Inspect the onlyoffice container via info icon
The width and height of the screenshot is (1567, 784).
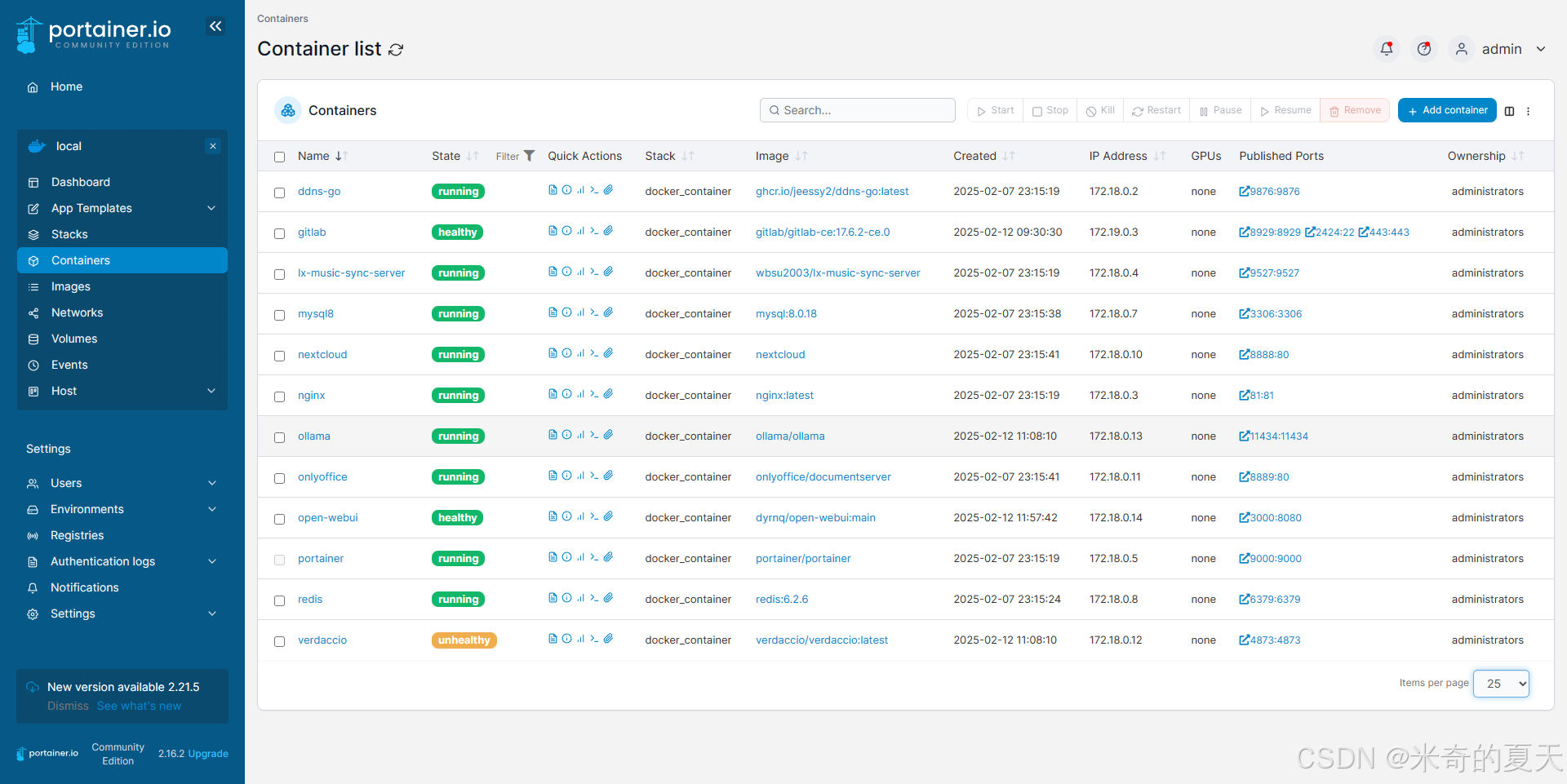(x=566, y=476)
